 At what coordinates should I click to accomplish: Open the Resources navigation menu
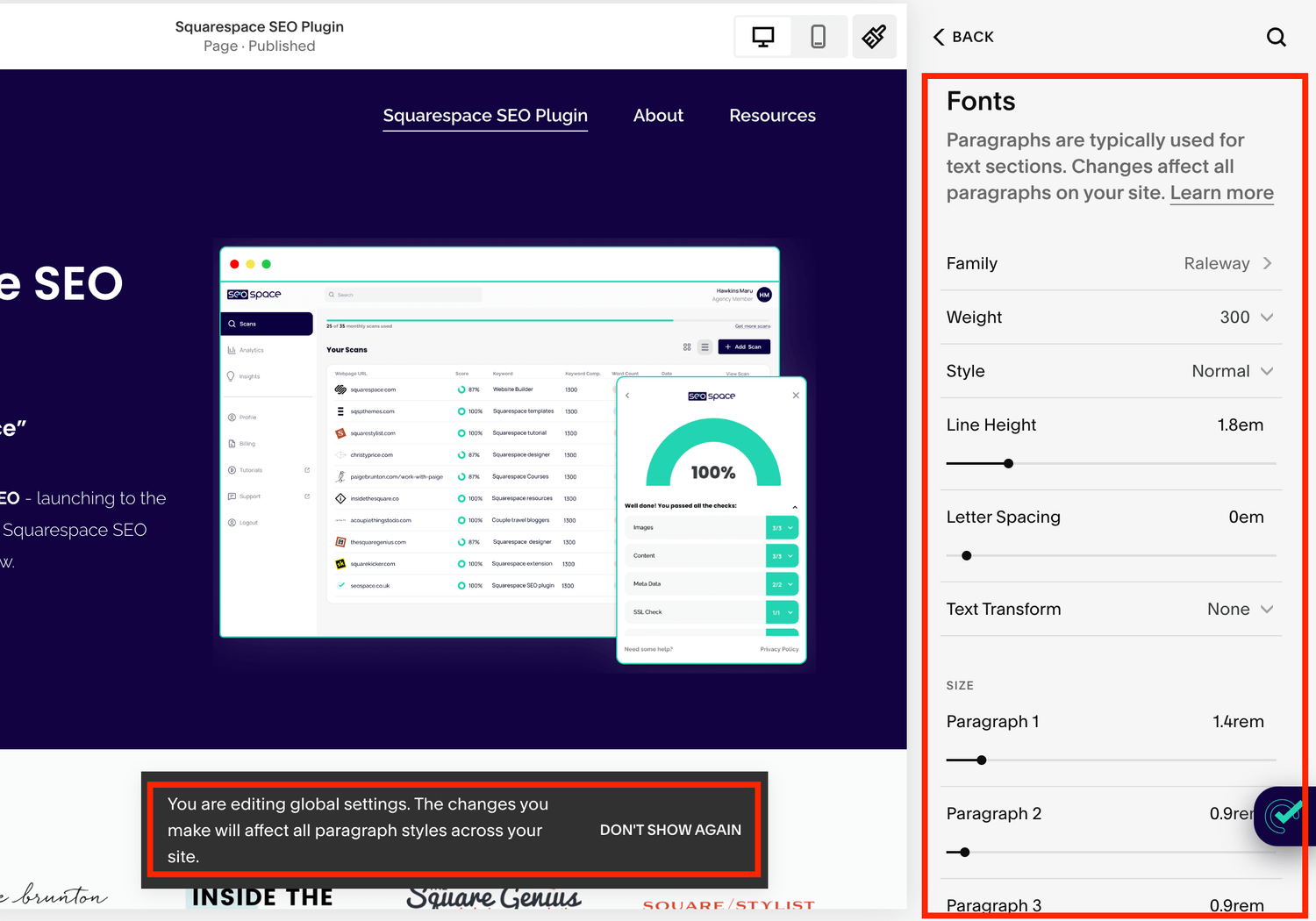coord(772,115)
